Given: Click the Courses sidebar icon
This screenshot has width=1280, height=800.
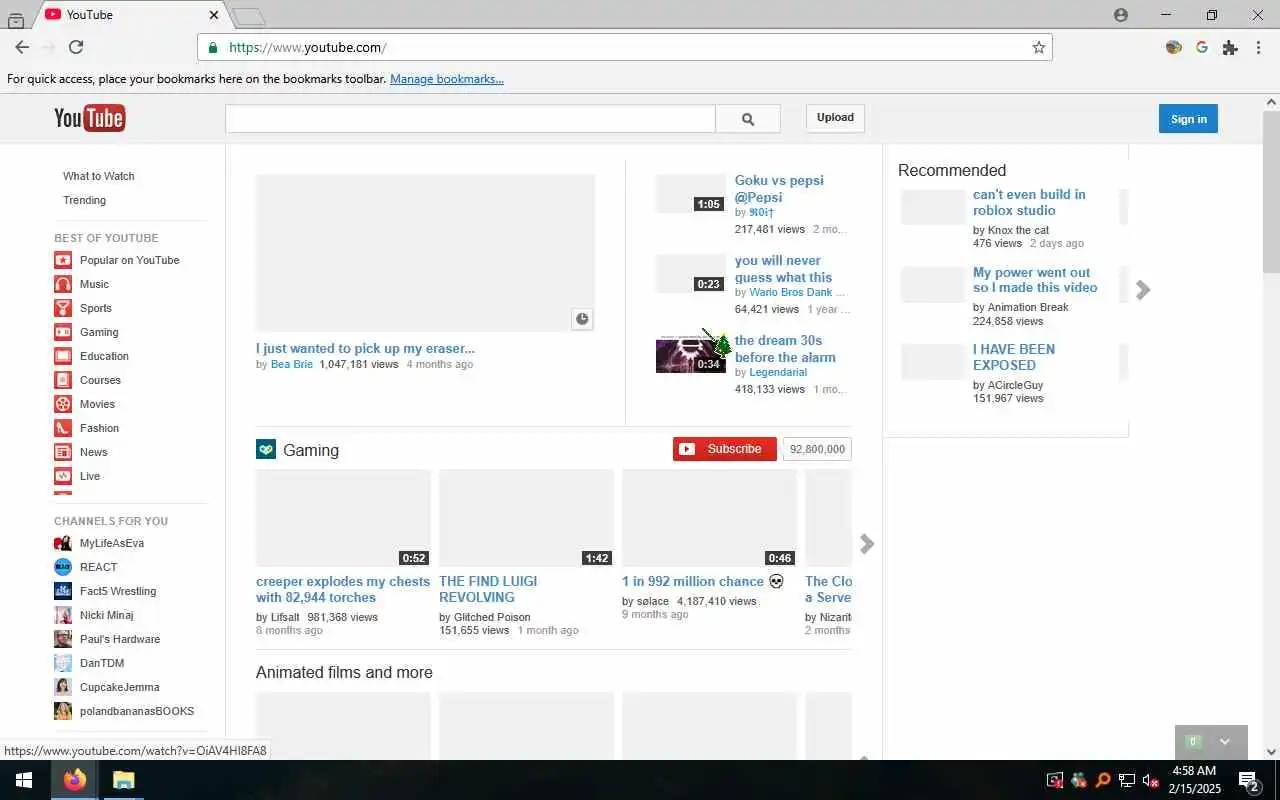Looking at the screenshot, I should pos(63,380).
